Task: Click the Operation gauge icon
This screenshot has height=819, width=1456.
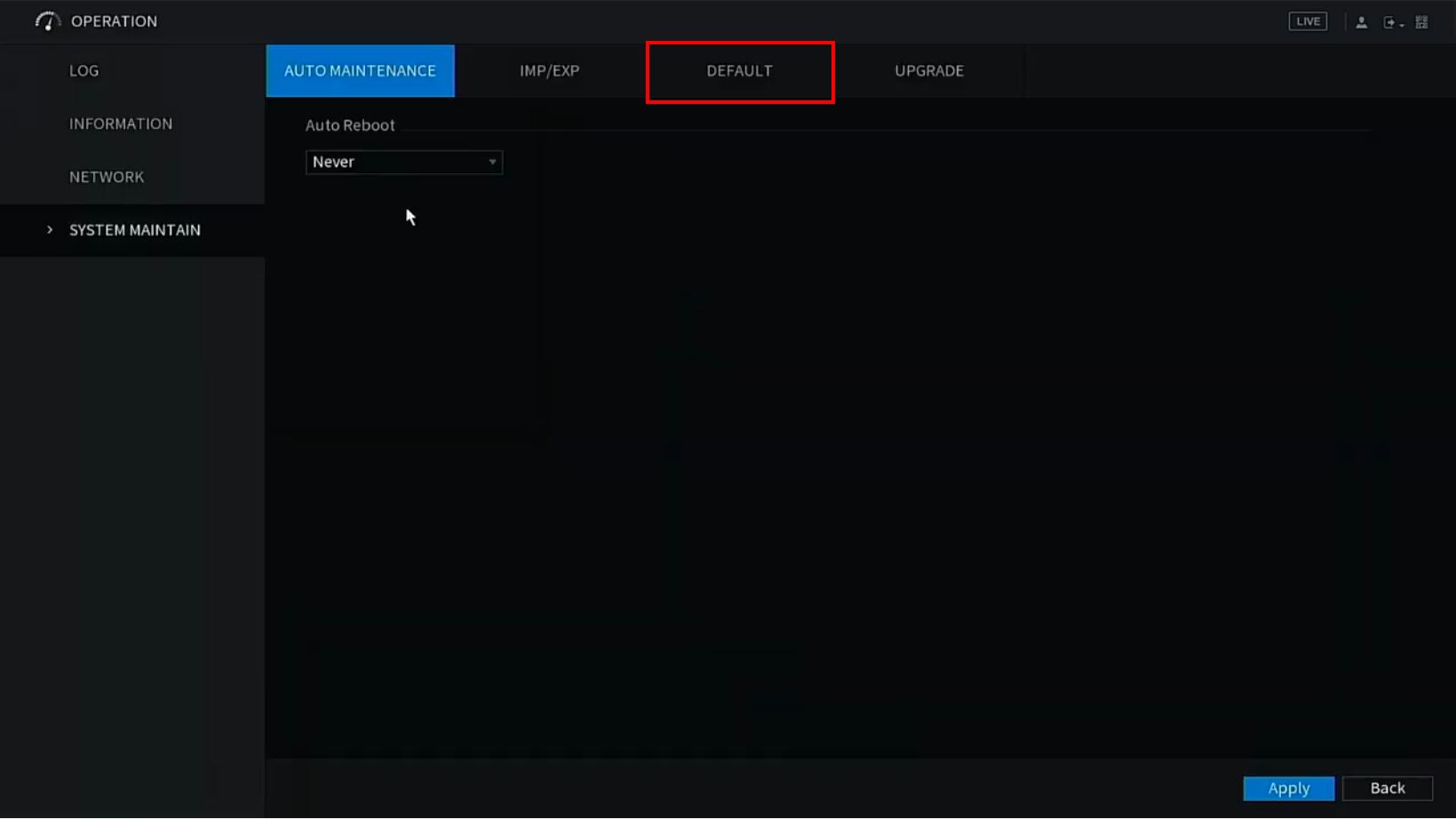Action: pos(47,21)
